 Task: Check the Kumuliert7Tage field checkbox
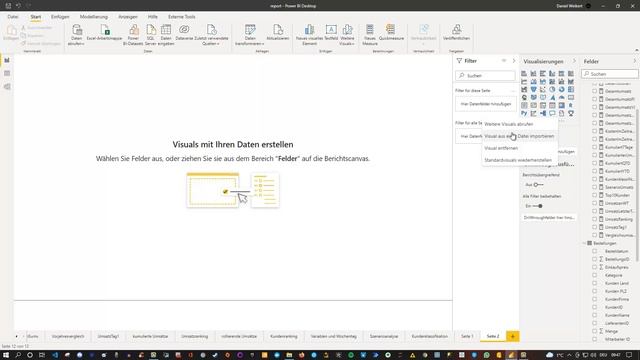(x=595, y=147)
